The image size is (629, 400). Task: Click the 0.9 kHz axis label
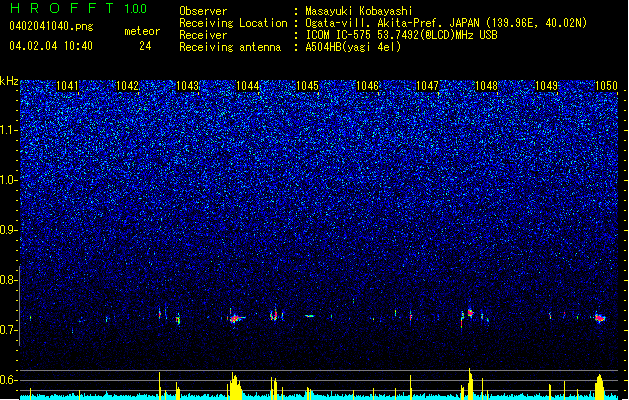(x=8, y=230)
